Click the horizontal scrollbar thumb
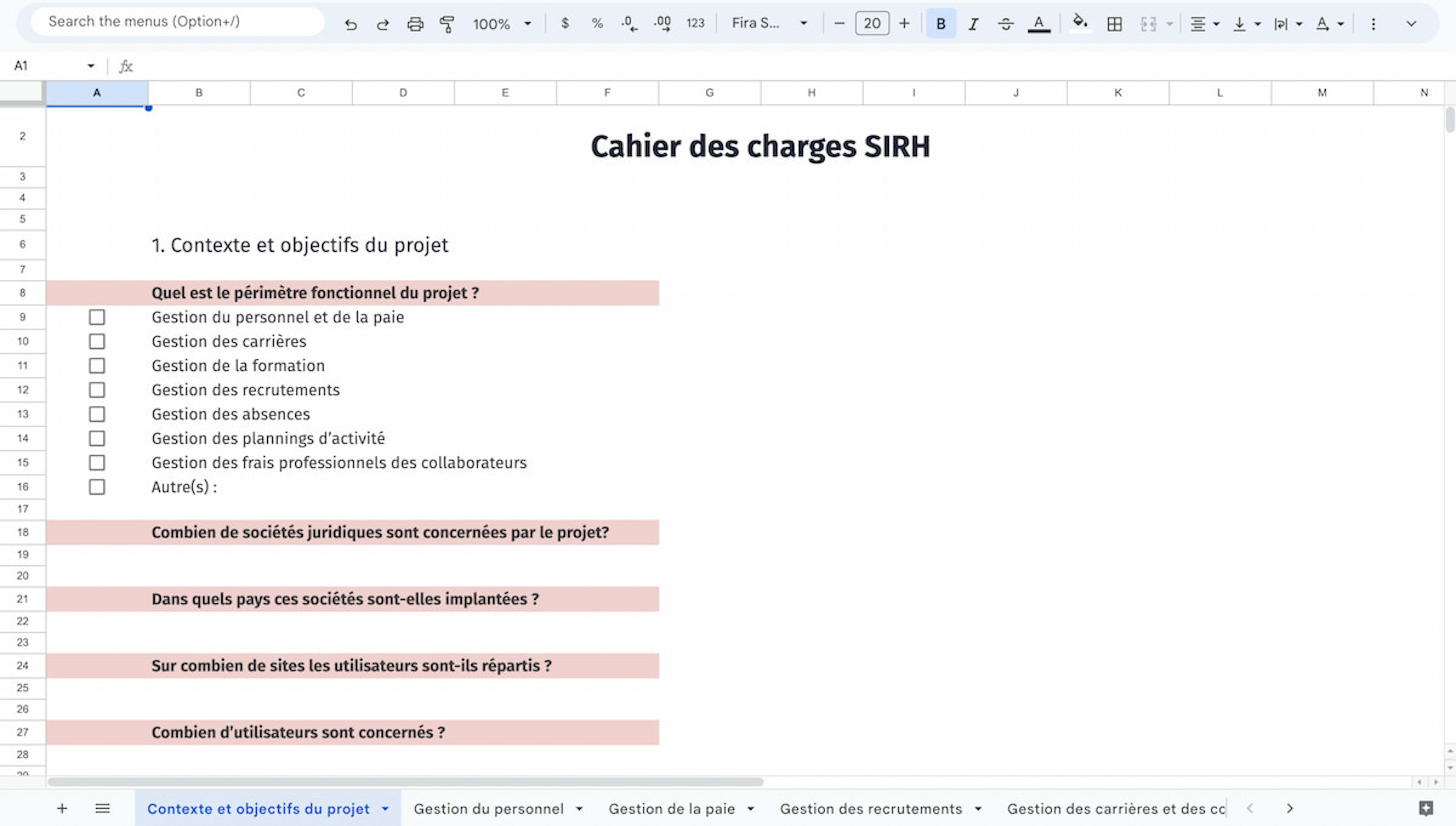Viewport: 1456px width, 826px height. [406, 782]
